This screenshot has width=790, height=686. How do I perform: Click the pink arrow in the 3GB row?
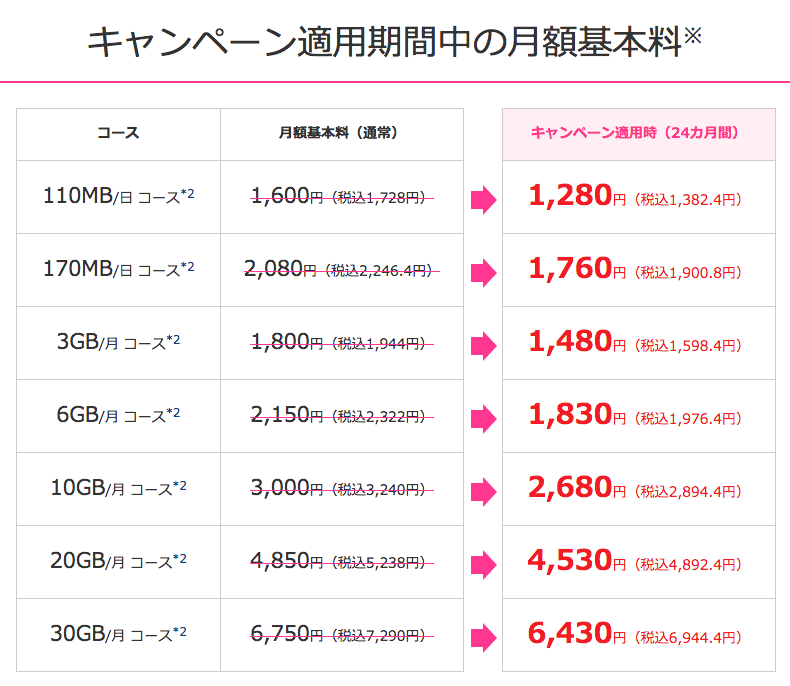[x=484, y=346]
